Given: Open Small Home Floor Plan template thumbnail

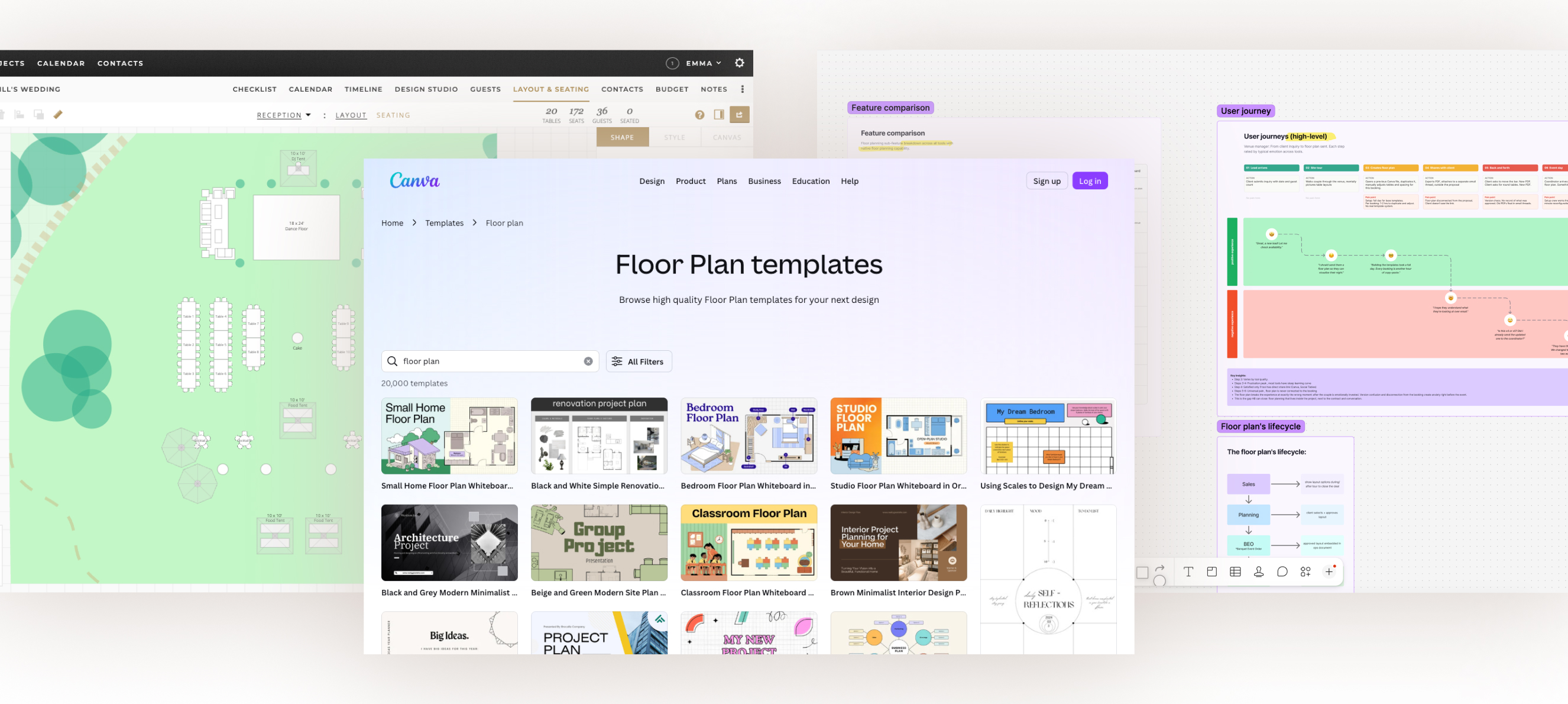Looking at the screenshot, I should (449, 436).
